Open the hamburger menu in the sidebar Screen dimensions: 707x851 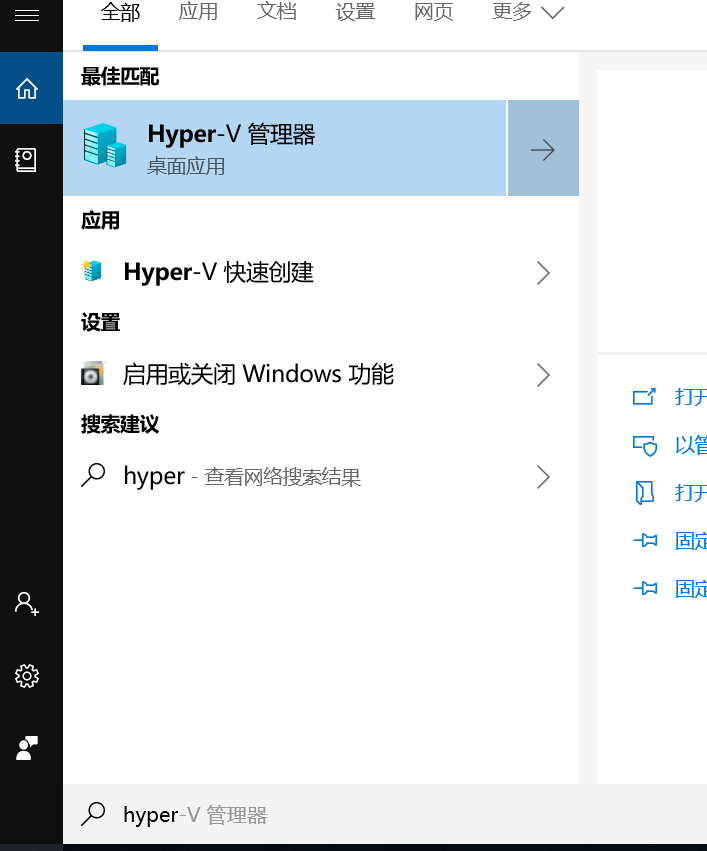tap(27, 16)
